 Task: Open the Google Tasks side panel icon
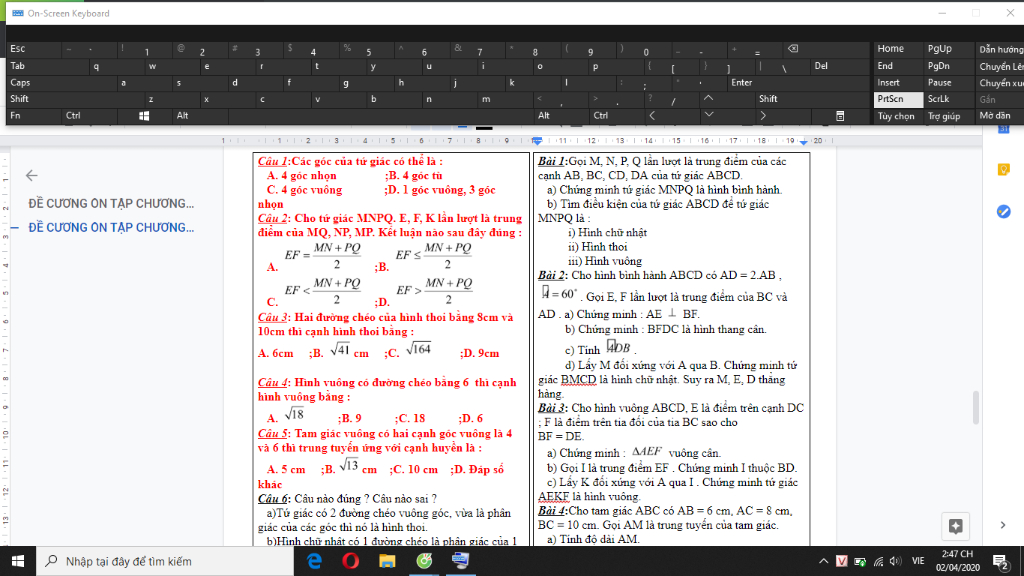click(1004, 212)
